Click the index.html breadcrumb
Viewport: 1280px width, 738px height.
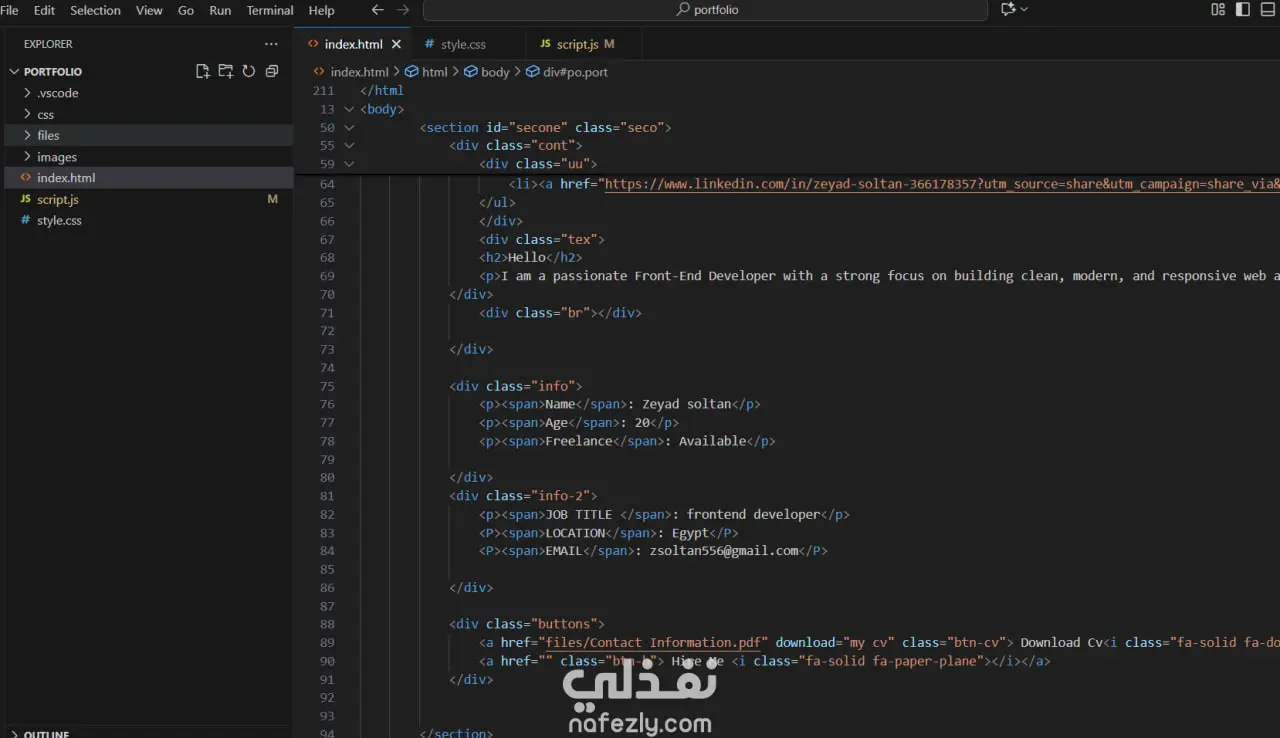pos(351,72)
